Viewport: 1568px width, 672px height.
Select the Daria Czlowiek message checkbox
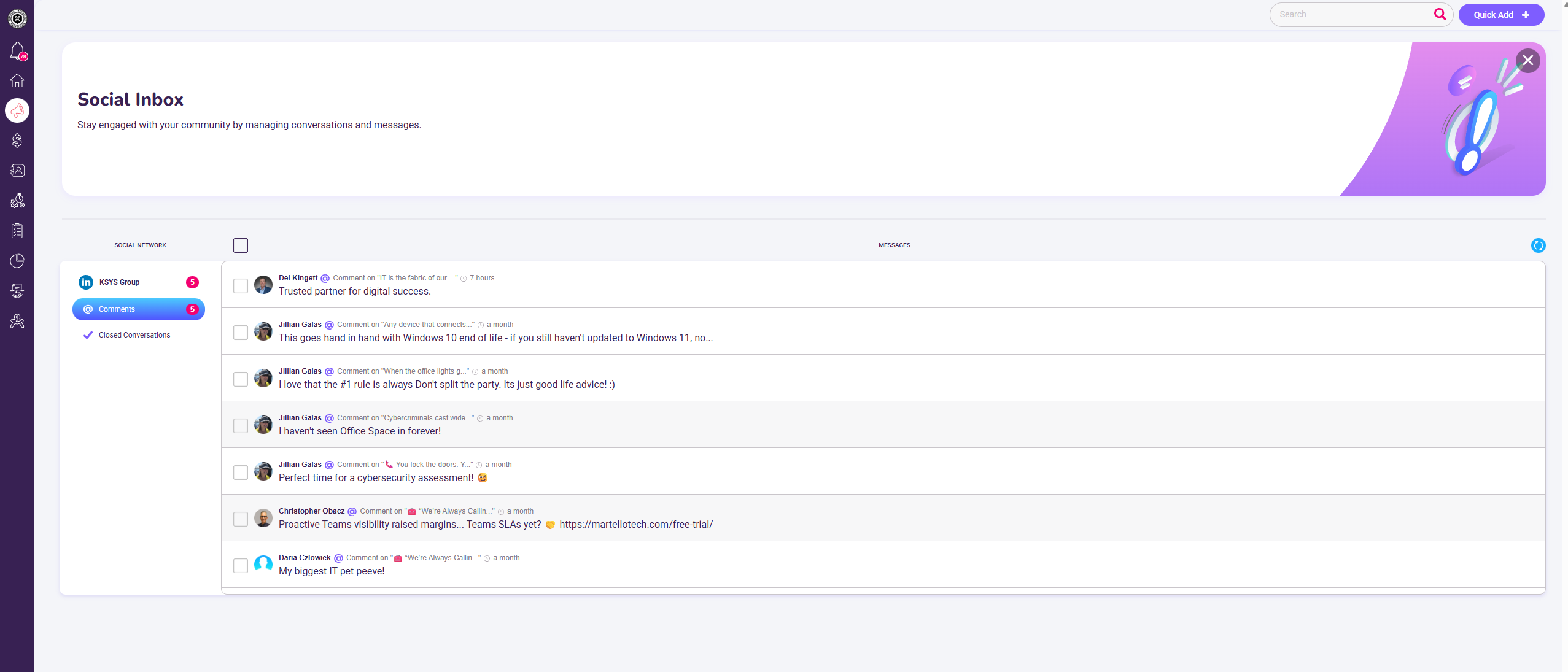tap(241, 565)
